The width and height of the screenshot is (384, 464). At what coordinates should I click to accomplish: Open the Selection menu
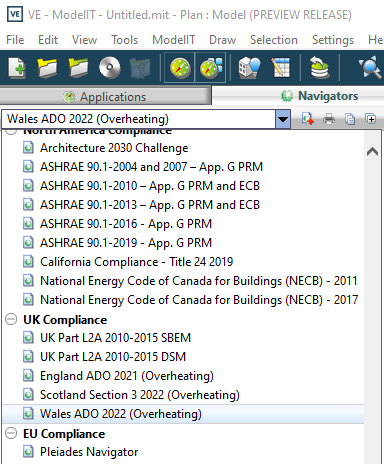click(274, 40)
